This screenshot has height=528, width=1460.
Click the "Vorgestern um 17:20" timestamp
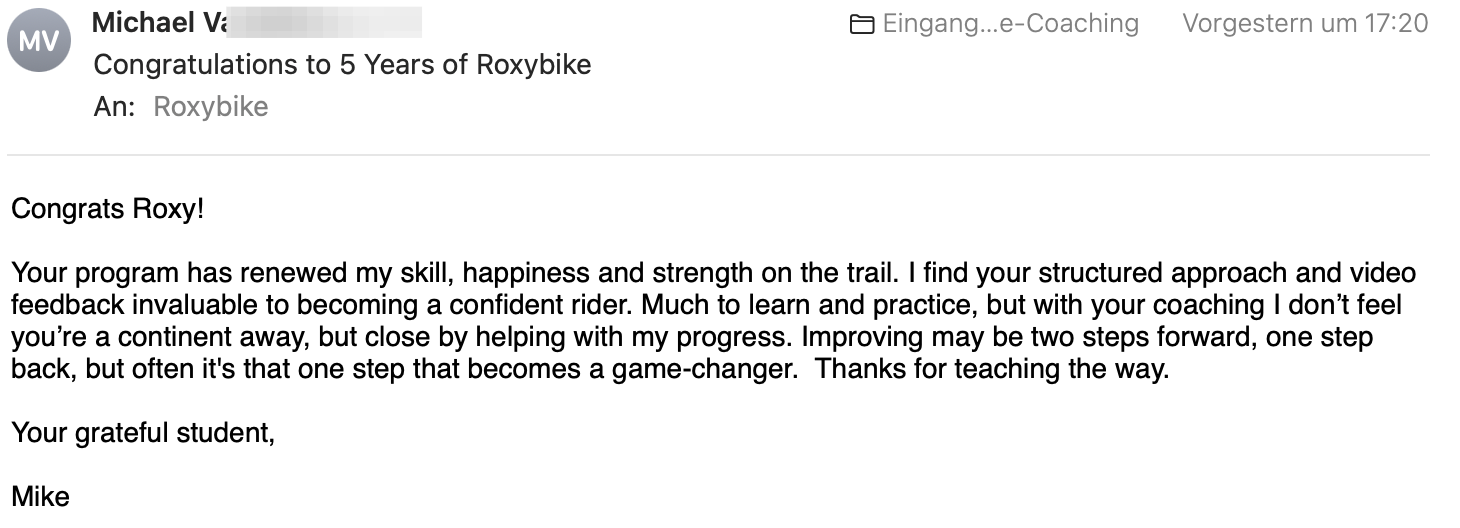(1305, 23)
